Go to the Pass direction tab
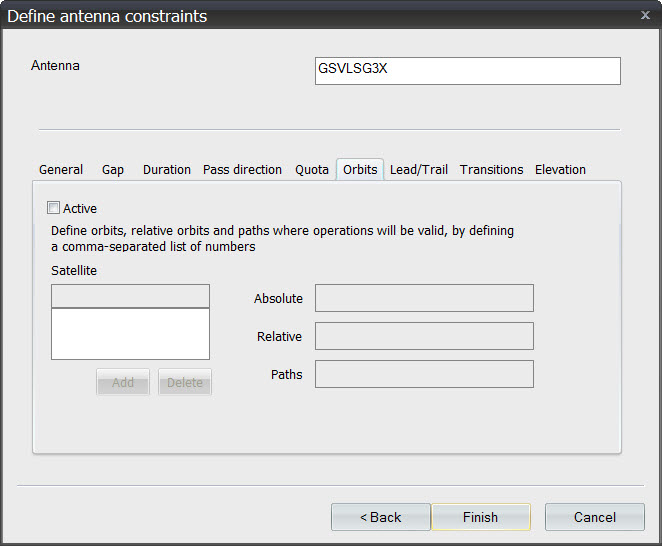 (x=242, y=170)
